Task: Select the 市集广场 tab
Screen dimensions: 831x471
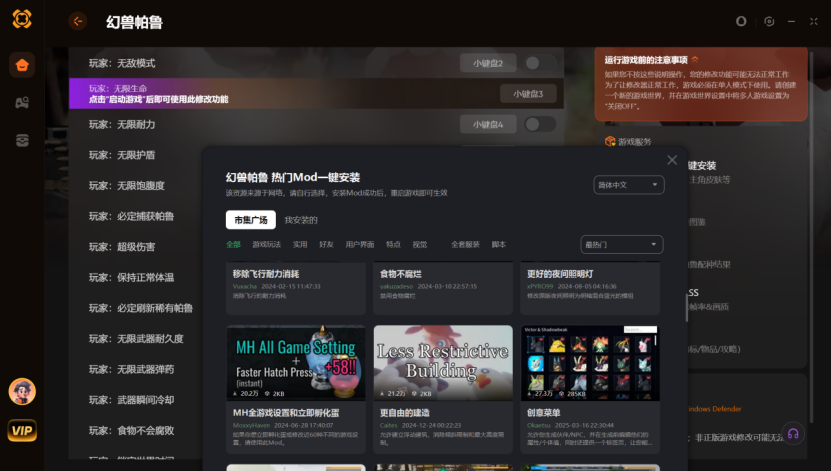Action: [x=249, y=220]
